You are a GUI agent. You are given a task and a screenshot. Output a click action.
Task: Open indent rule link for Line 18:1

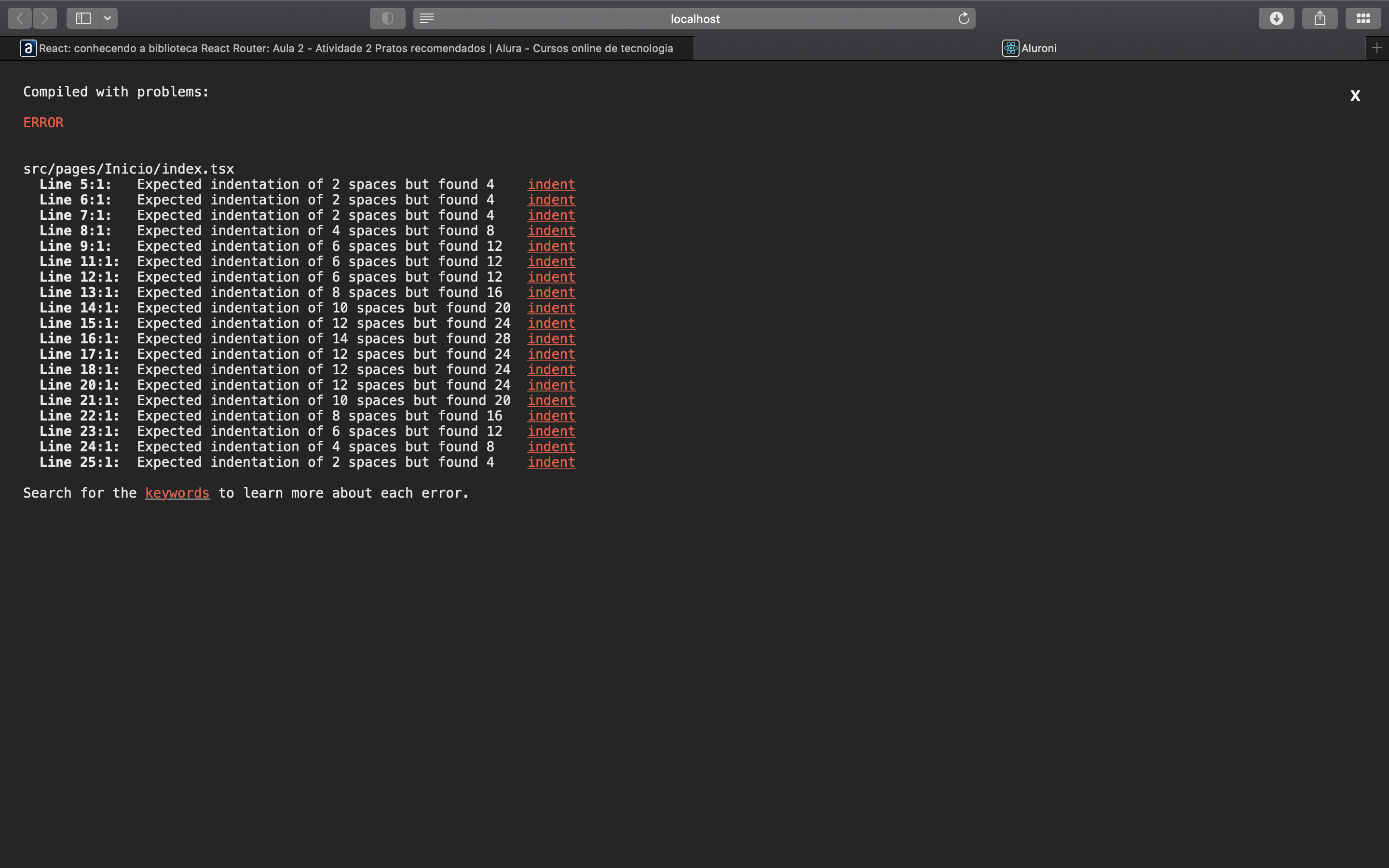(551, 370)
